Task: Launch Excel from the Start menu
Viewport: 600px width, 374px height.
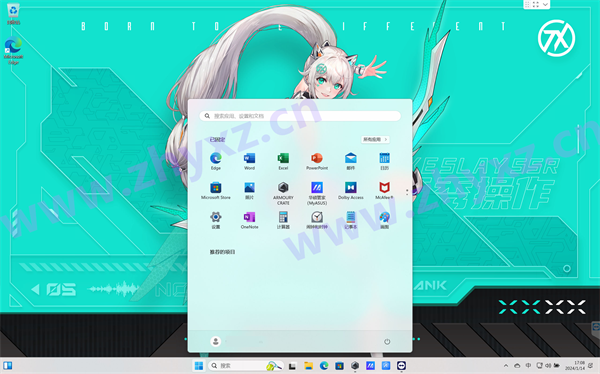Action: coord(283,161)
